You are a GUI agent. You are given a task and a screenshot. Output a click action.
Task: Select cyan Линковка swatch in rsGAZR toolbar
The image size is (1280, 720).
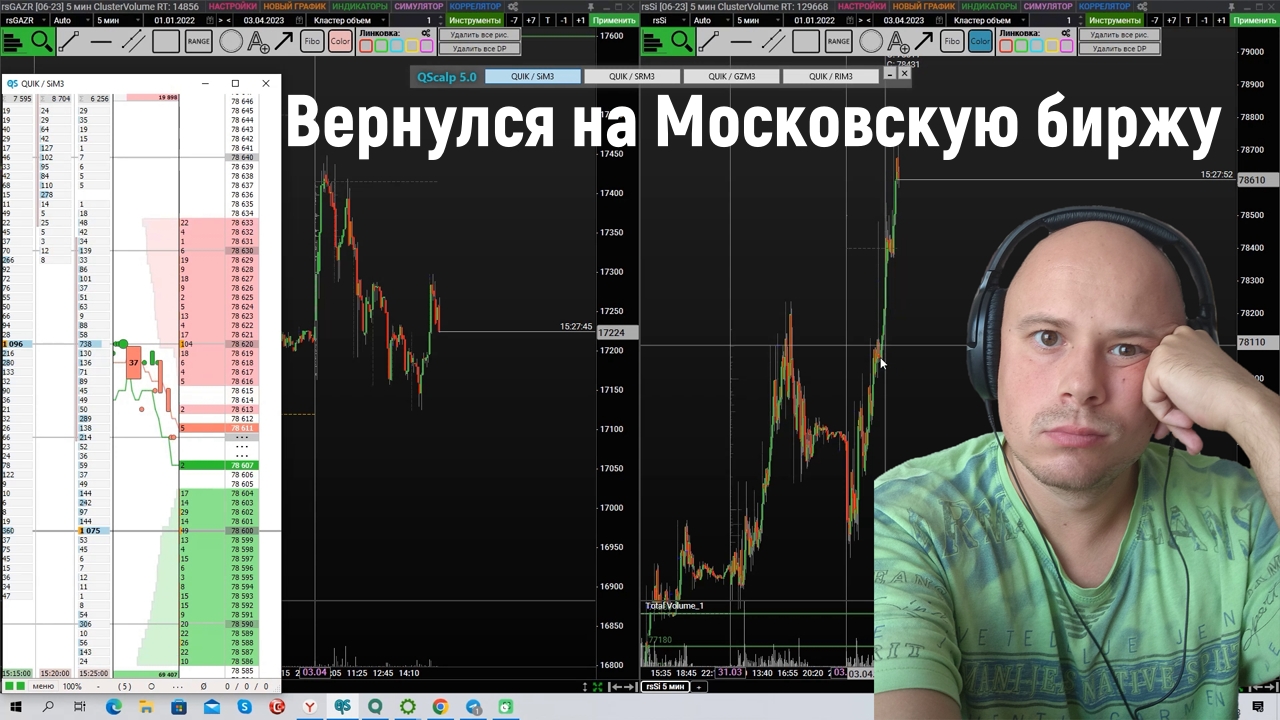(397, 46)
